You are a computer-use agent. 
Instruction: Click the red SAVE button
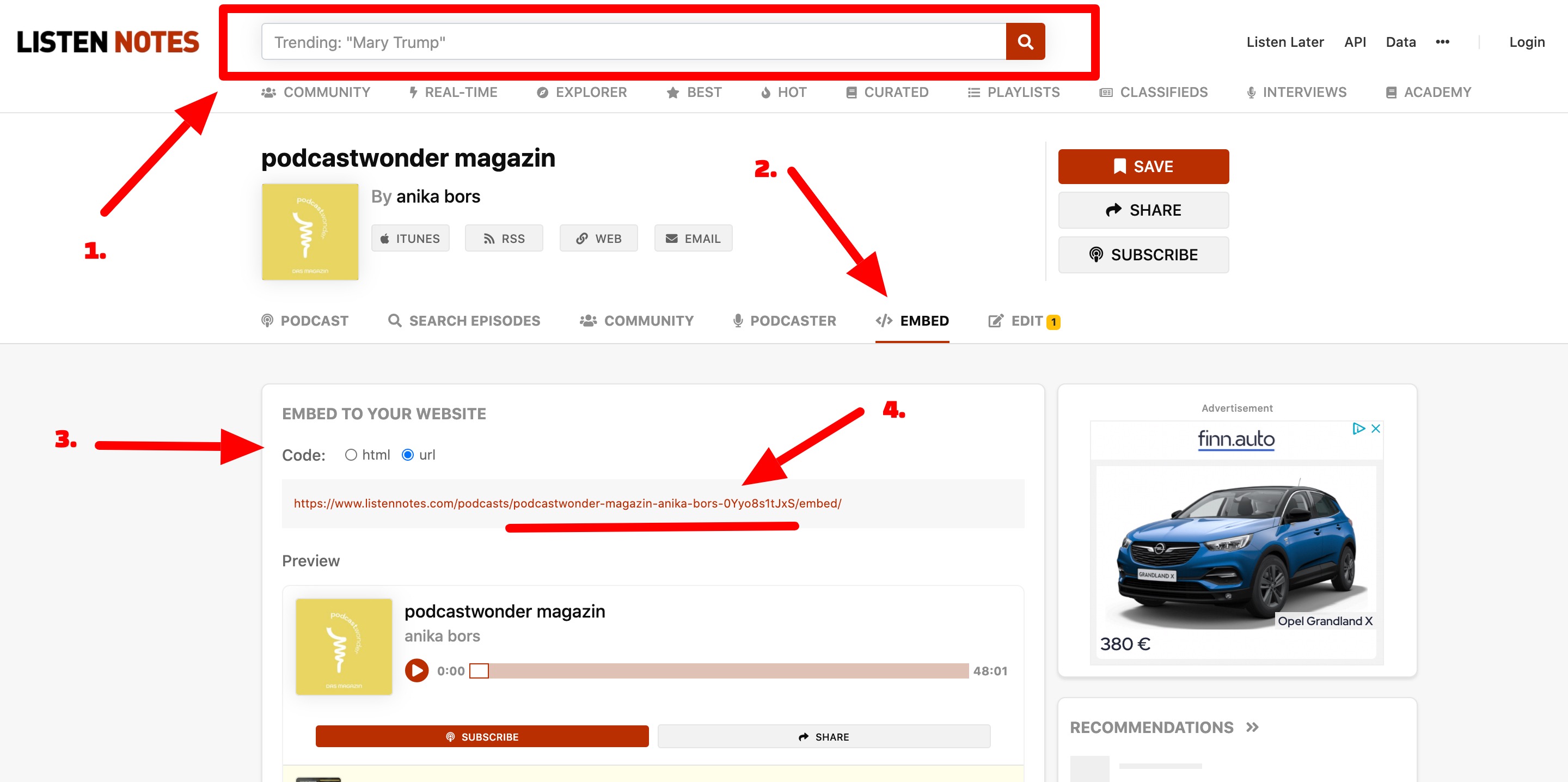1143,166
